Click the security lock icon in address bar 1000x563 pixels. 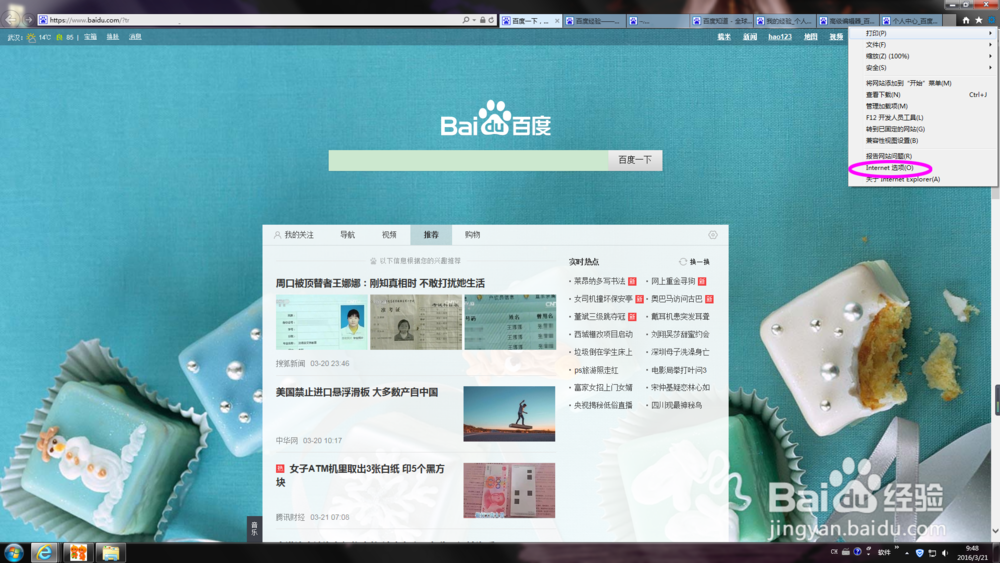[x=483, y=20]
